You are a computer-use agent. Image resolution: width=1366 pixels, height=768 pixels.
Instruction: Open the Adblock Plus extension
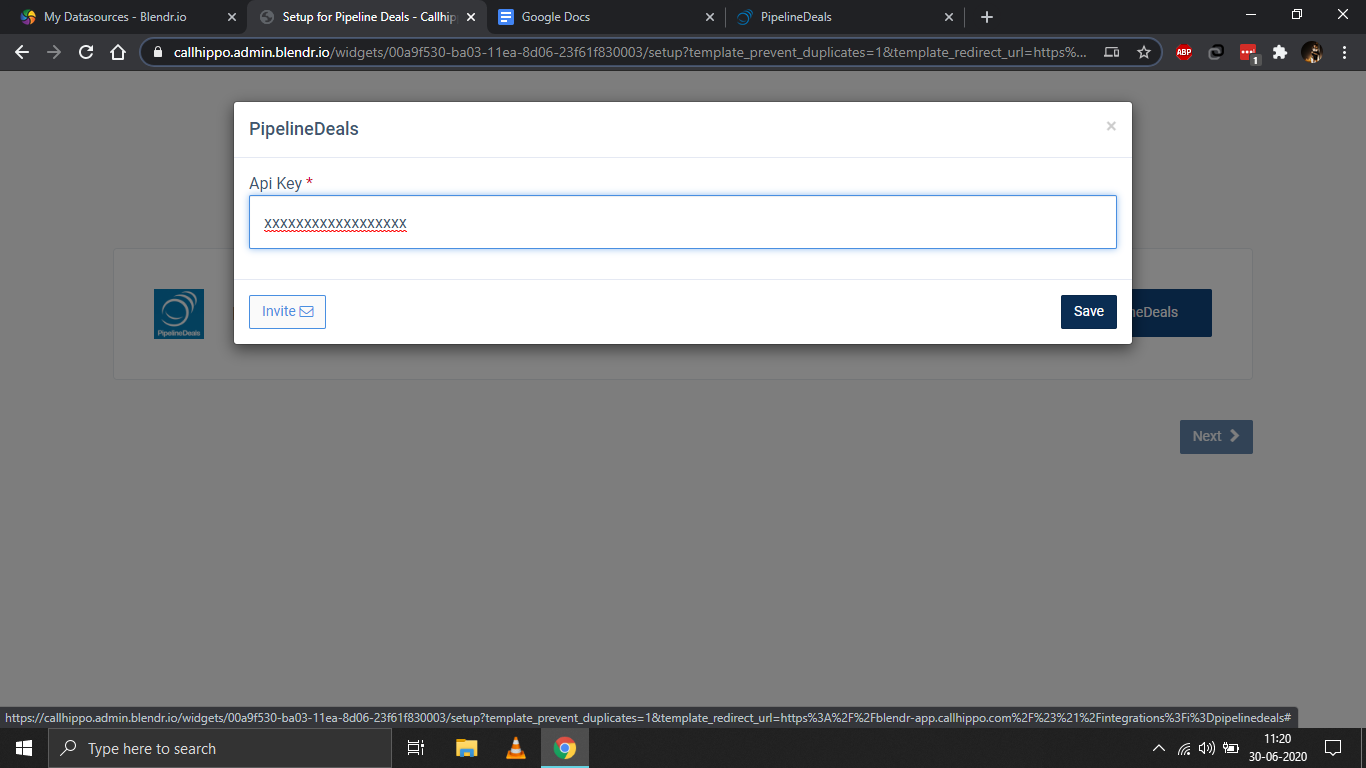[1184, 52]
